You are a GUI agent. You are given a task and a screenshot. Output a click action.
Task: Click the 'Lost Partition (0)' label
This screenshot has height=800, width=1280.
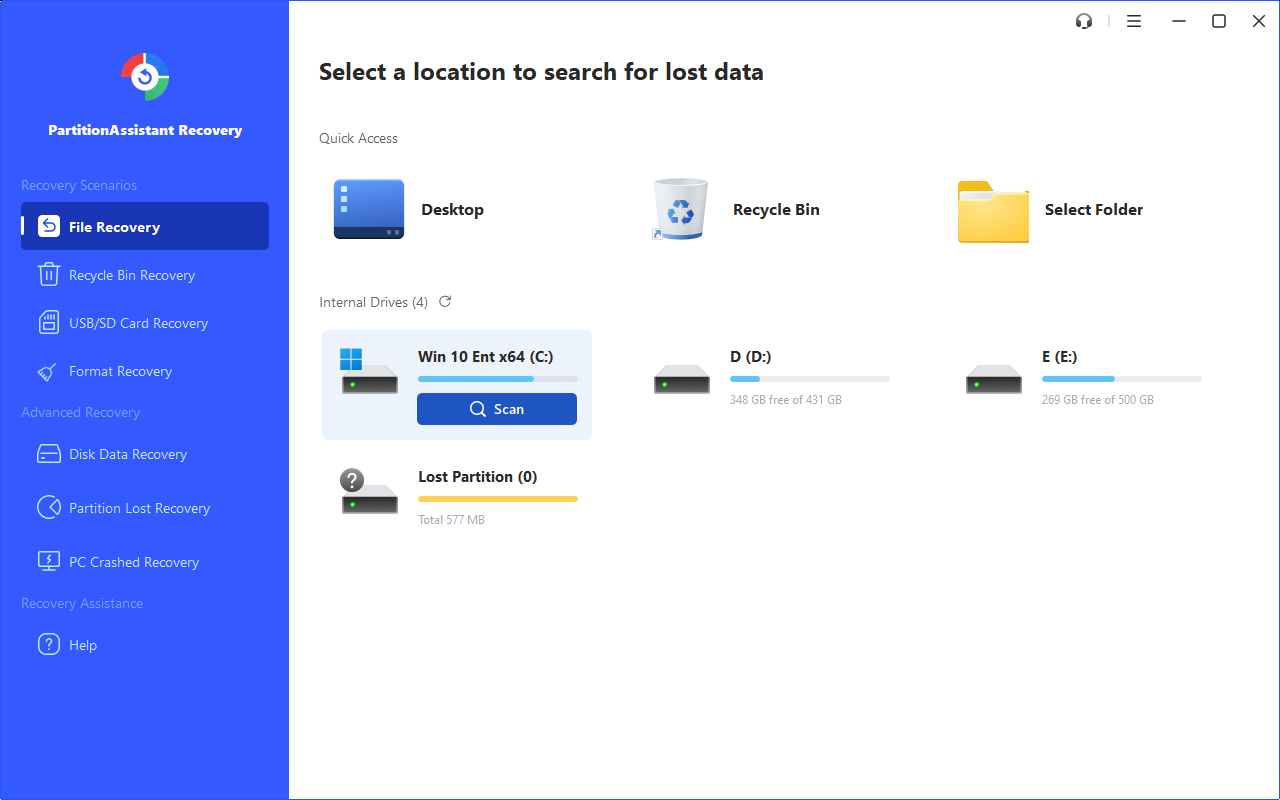point(478,476)
